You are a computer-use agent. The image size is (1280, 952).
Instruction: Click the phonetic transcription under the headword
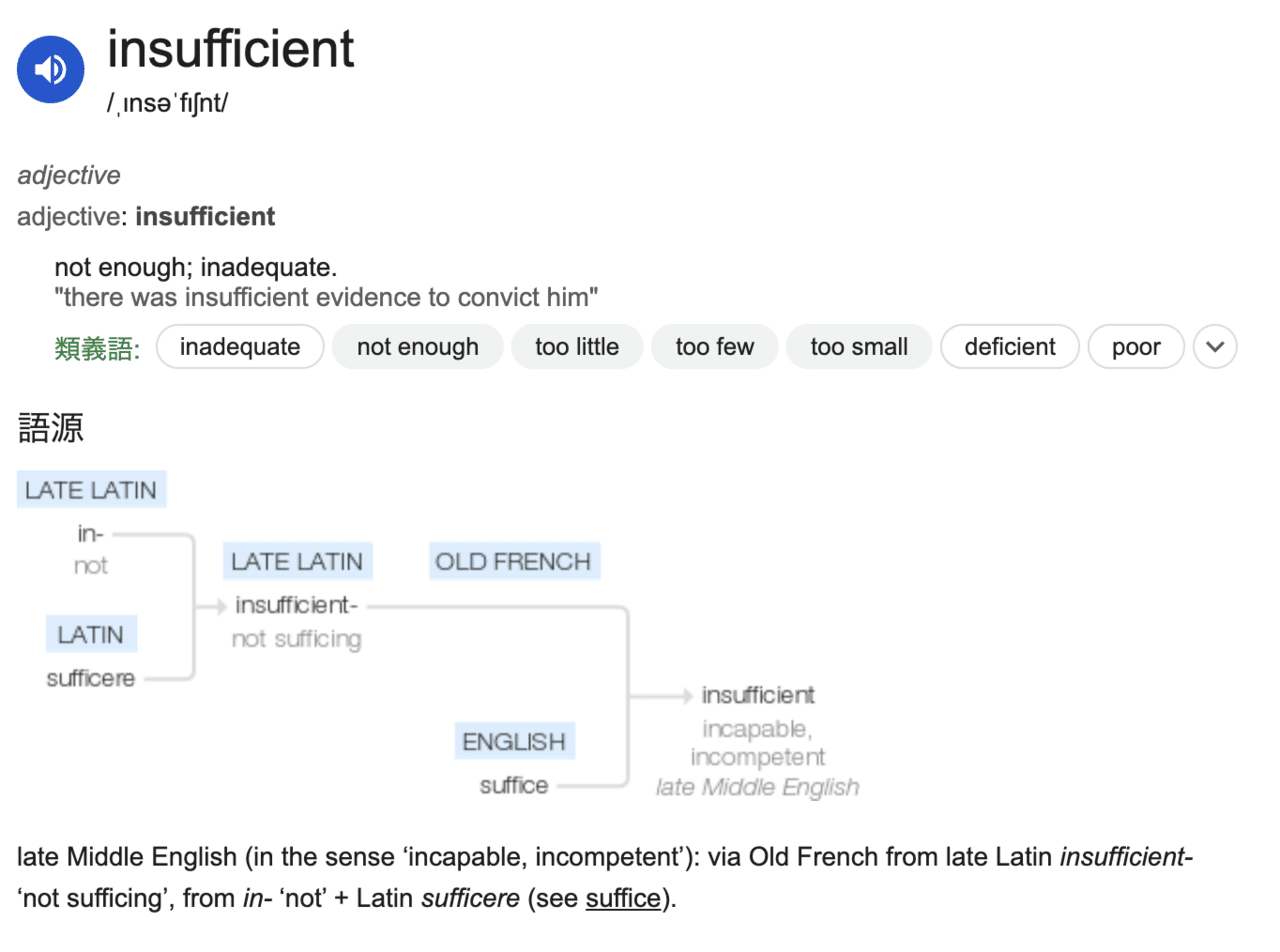pyautogui.click(x=167, y=104)
